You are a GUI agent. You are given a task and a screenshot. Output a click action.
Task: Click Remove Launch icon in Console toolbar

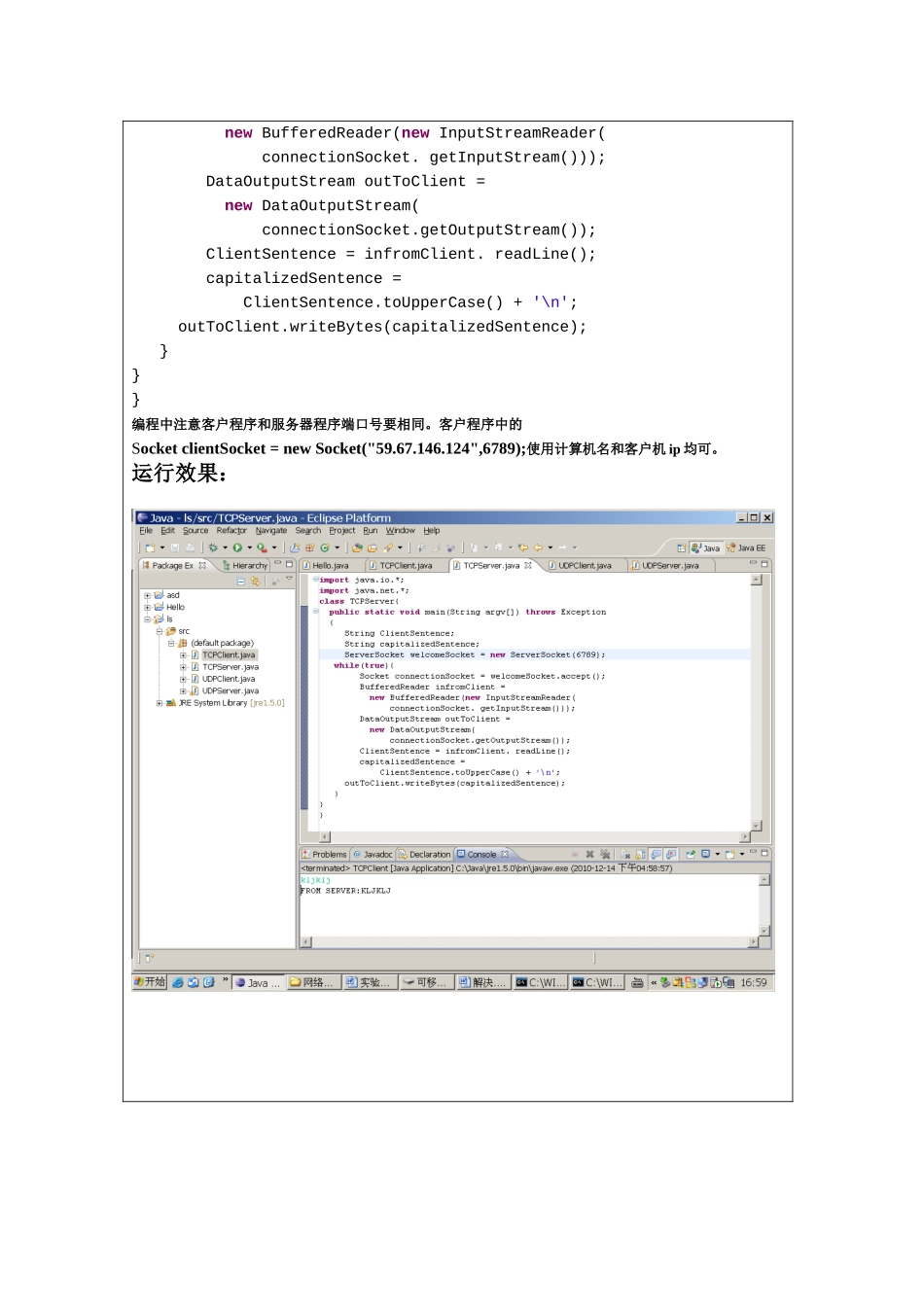coord(590,854)
